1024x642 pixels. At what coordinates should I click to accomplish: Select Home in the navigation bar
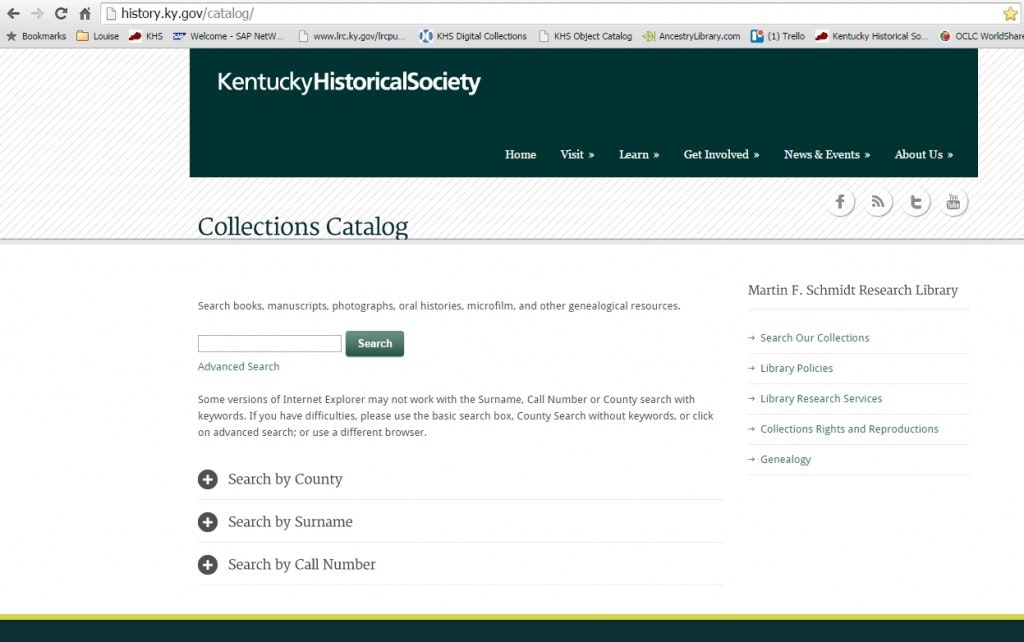click(x=520, y=155)
